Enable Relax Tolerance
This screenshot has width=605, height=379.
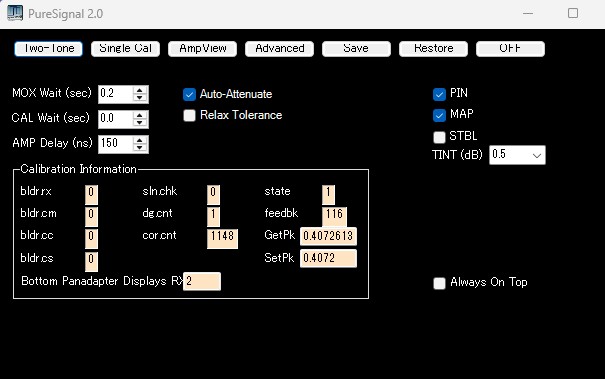(x=189, y=115)
